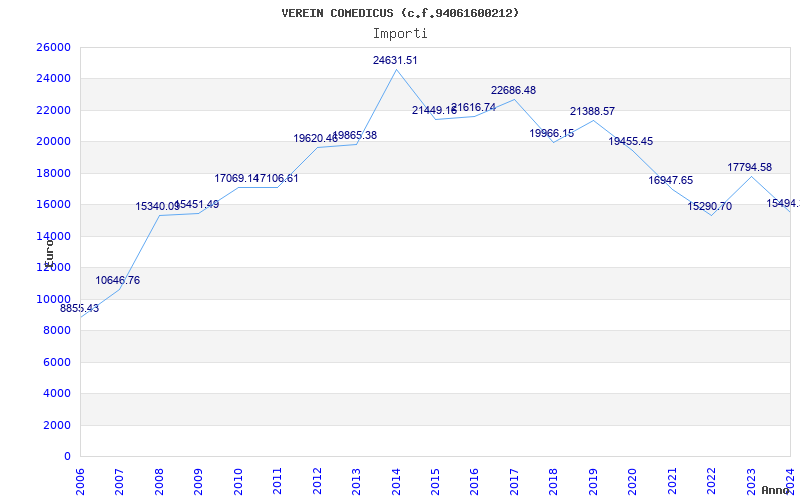This screenshot has width=800, height=500.
Task: Select data label 15290.70
Action: (x=710, y=207)
